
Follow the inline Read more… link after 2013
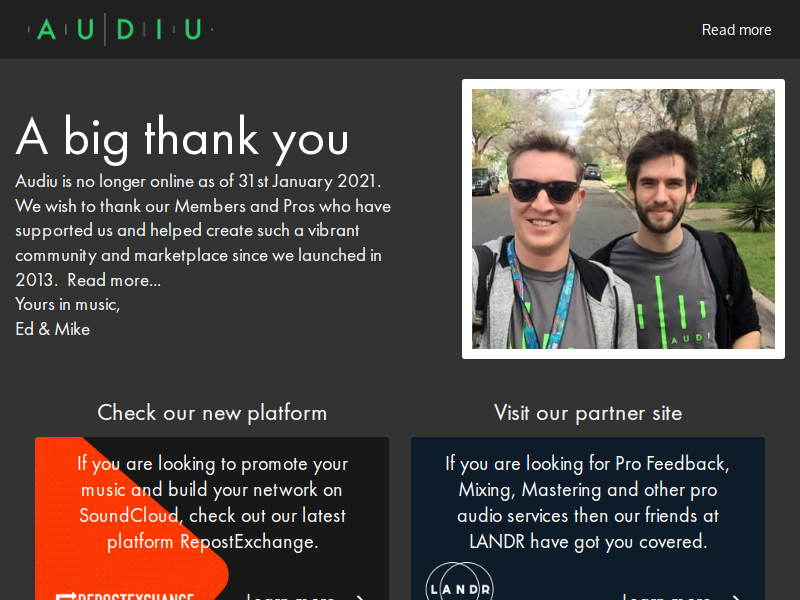click(114, 280)
